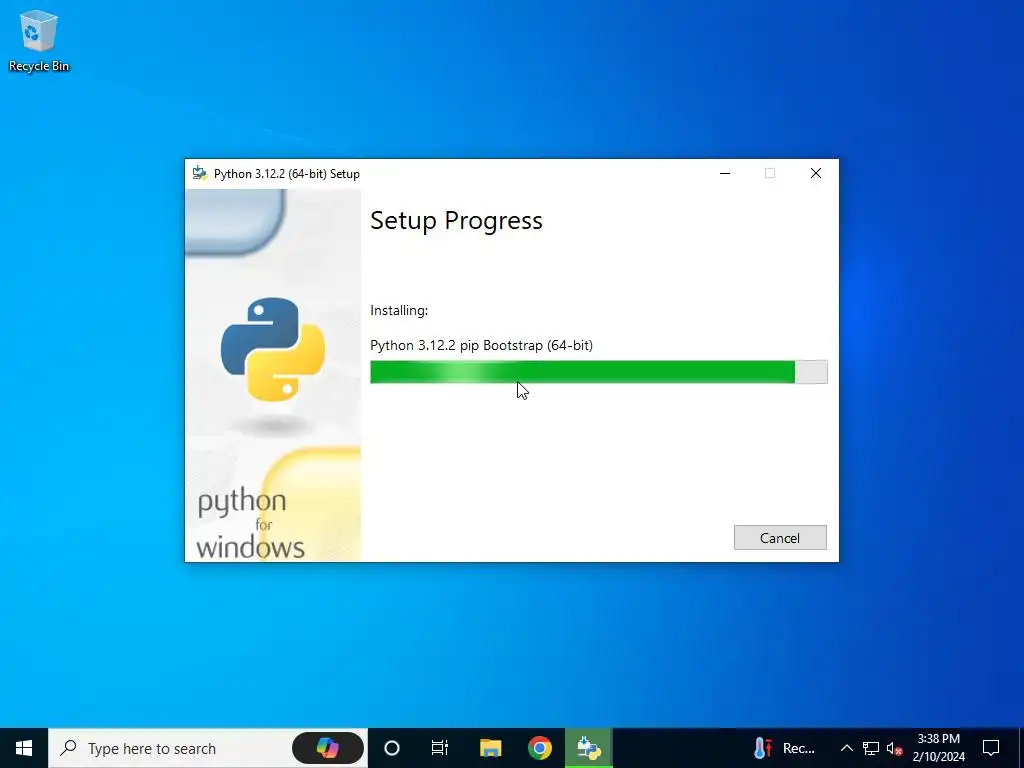Screen dimensions: 1024x768
Task: Cancel the Python installation
Action: [x=780, y=537]
